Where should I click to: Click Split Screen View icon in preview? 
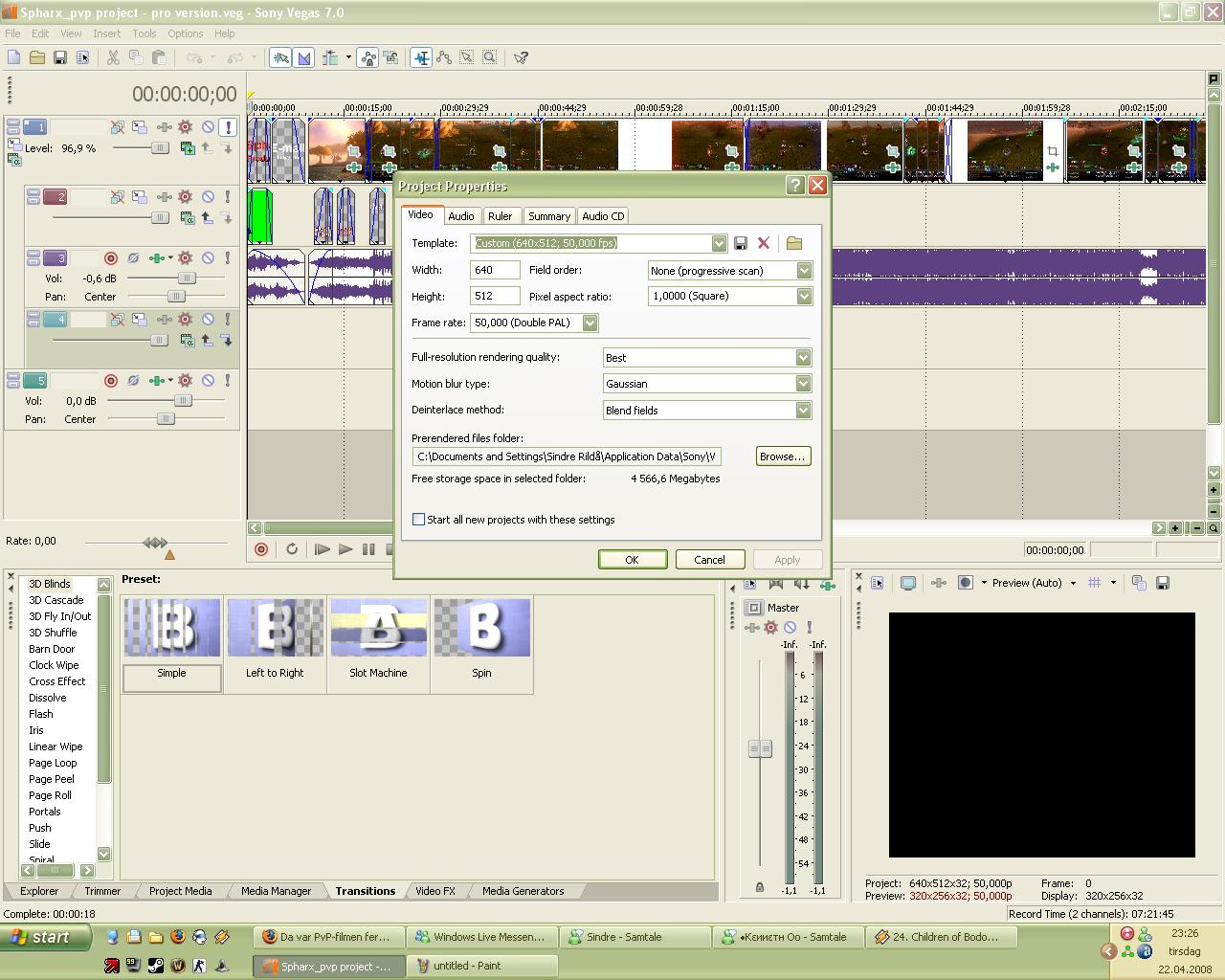click(966, 582)
